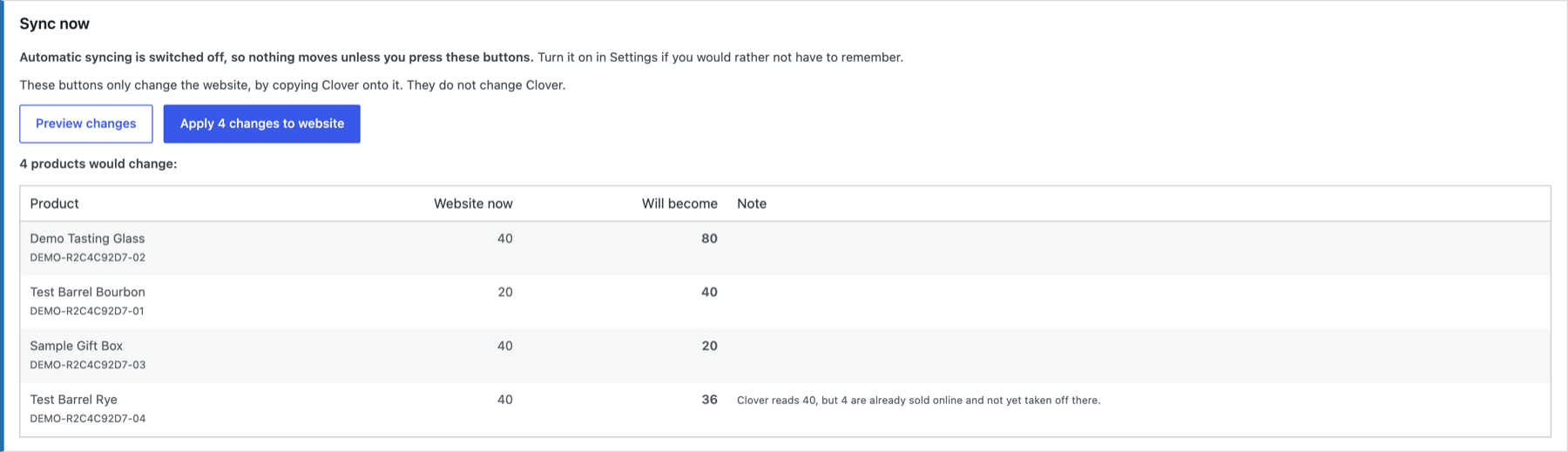Click the 4 products would change label
Image resolution: width=1568 pixels, height=452 pixels.
point(98,164)
